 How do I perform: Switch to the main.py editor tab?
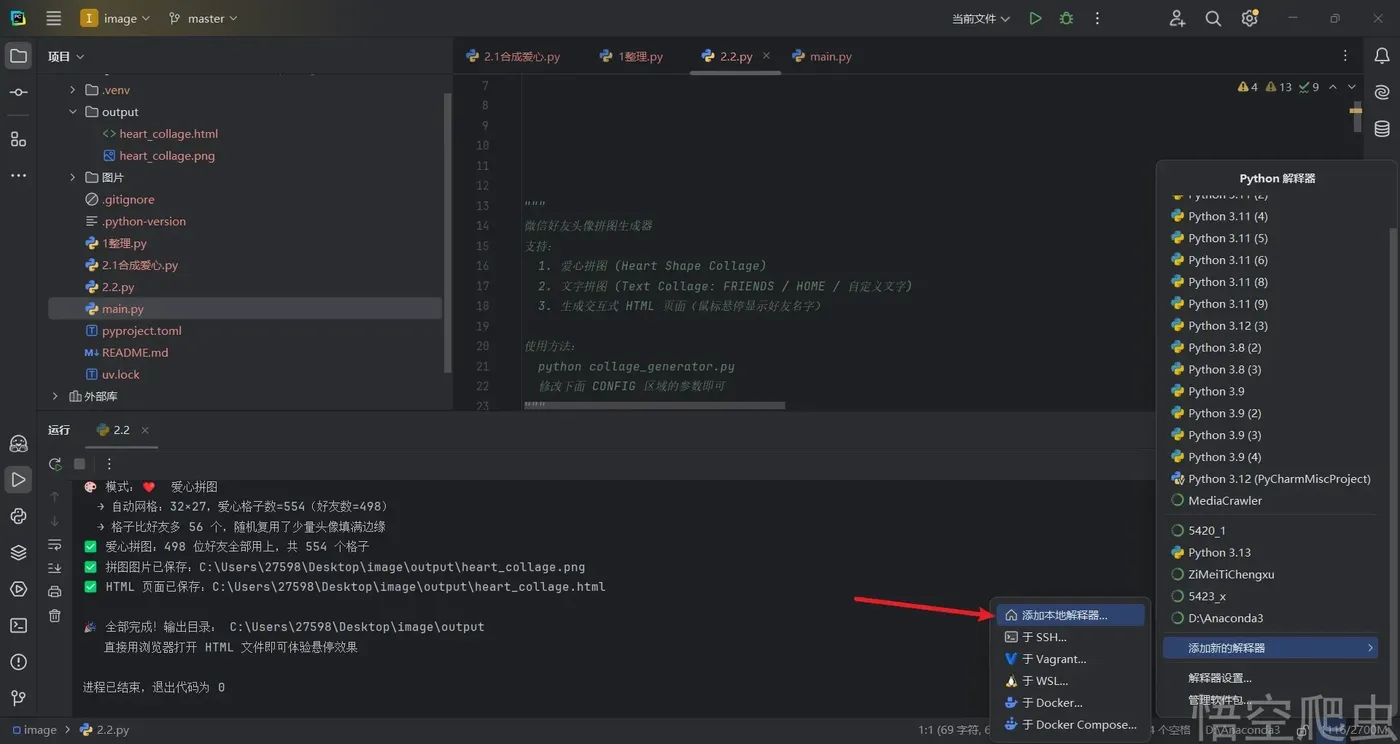tap(822, 57)
